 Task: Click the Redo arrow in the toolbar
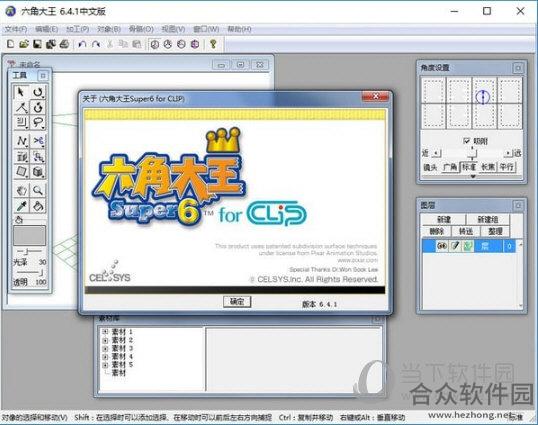tap(96, 44)
